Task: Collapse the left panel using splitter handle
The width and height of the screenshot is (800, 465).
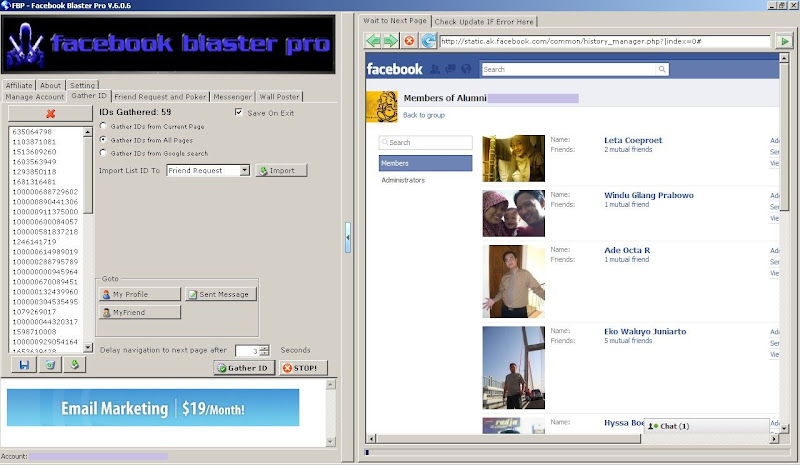Action: coord(347,237)
